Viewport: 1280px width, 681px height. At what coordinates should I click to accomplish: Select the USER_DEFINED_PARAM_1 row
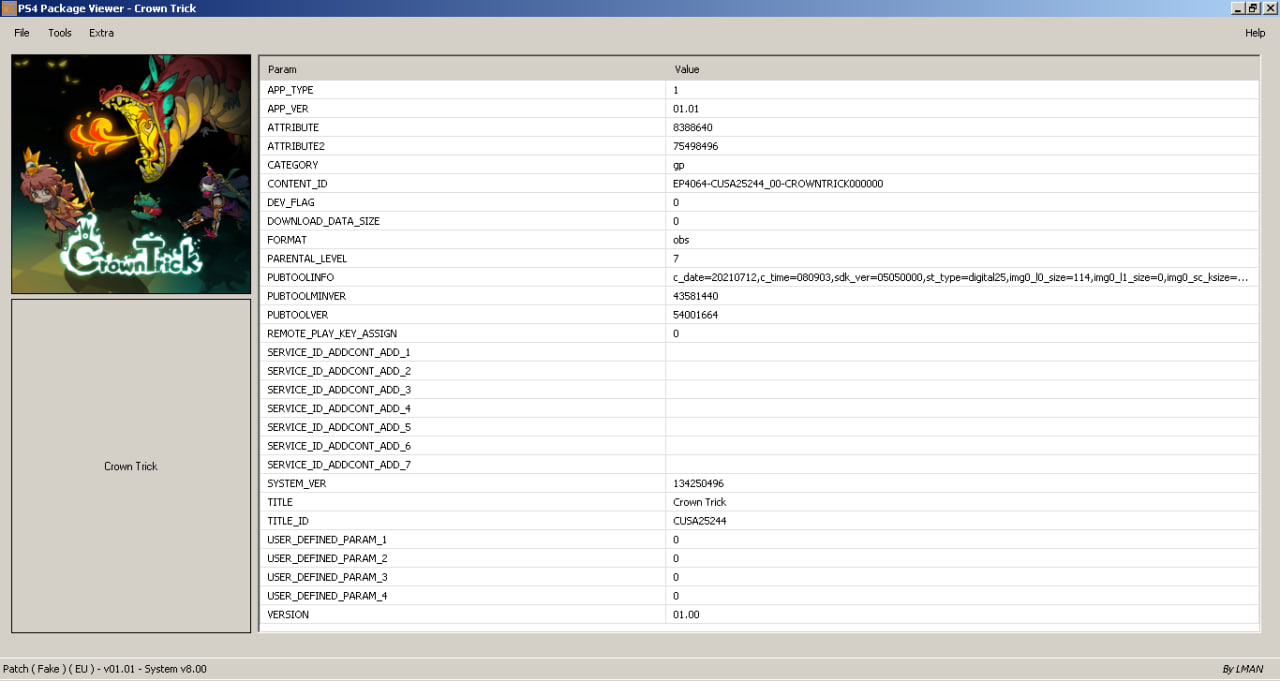tap(759, 540)
